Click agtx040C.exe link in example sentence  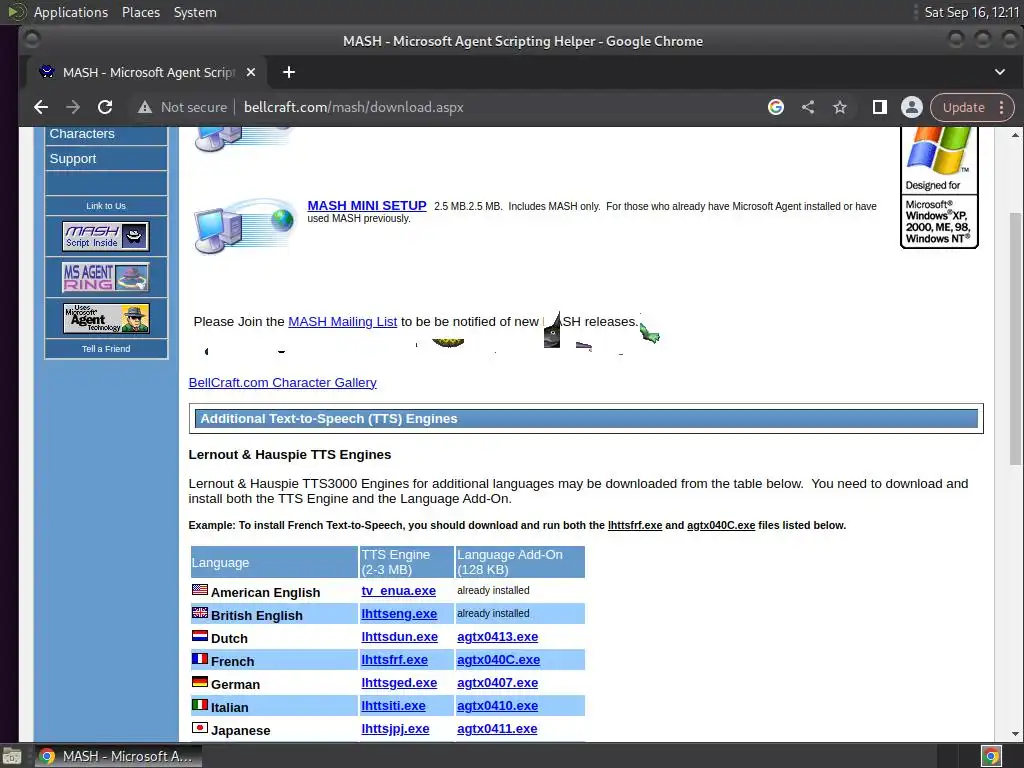[721, 526]
